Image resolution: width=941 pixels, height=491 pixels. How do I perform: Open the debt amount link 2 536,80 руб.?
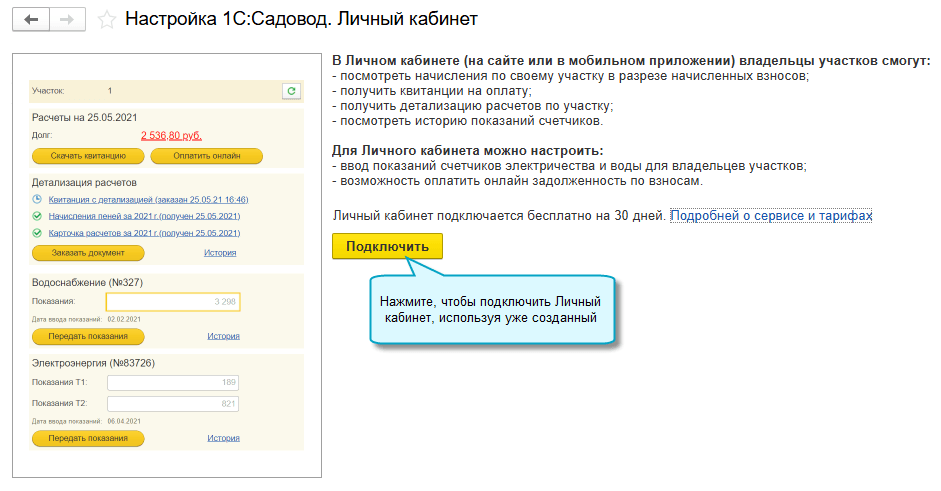pos(172,136)
